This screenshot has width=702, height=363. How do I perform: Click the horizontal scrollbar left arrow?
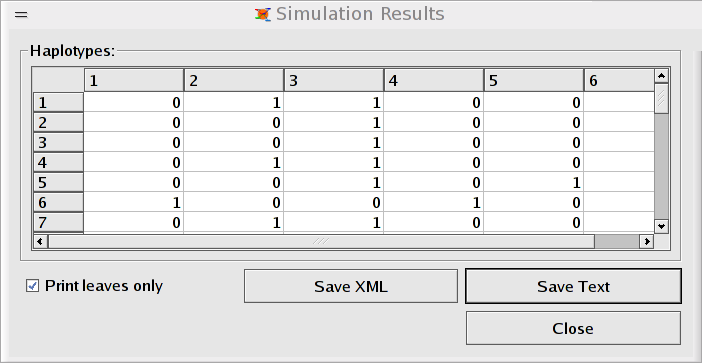[40, 242]
